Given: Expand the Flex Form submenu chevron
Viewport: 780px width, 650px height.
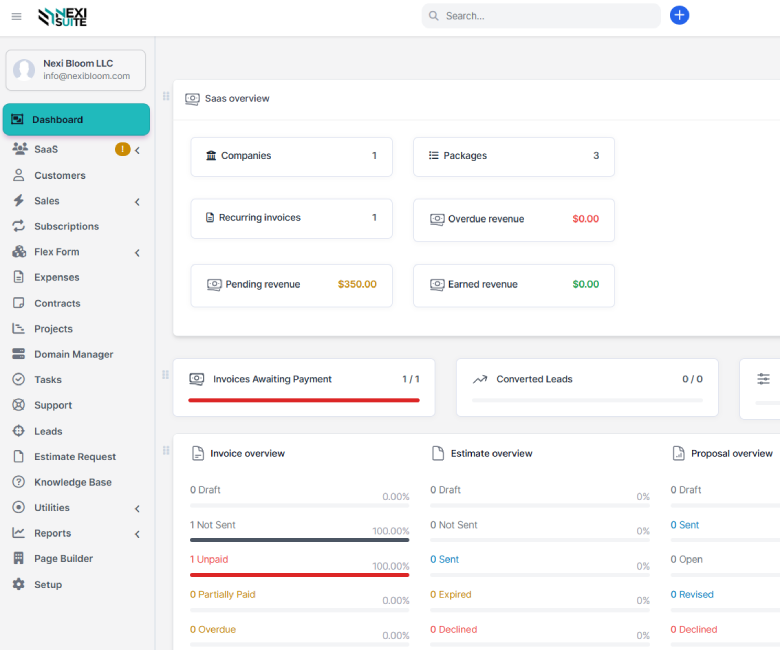Looking at the screenshot, I should click(x=137, y=253).
